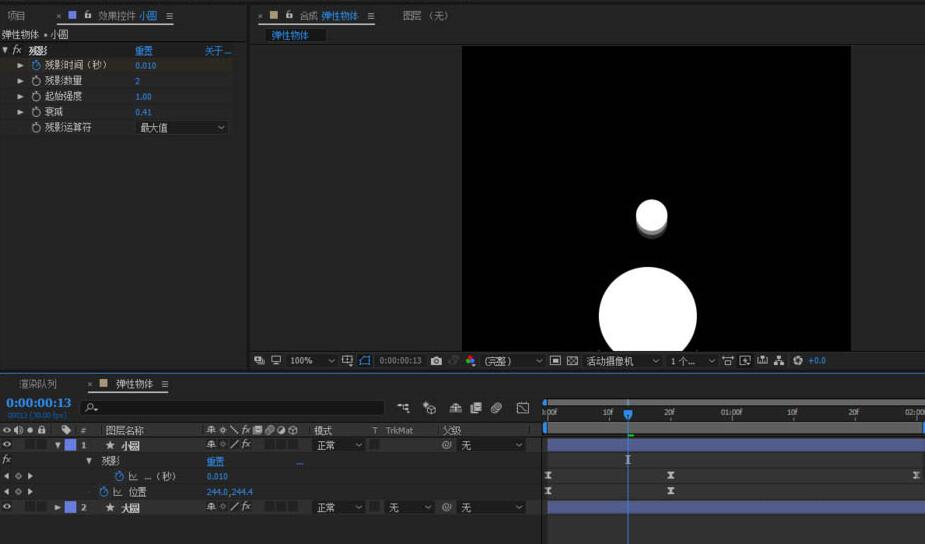Click the stopwatch icon next to 衰减

coord(36,112)
